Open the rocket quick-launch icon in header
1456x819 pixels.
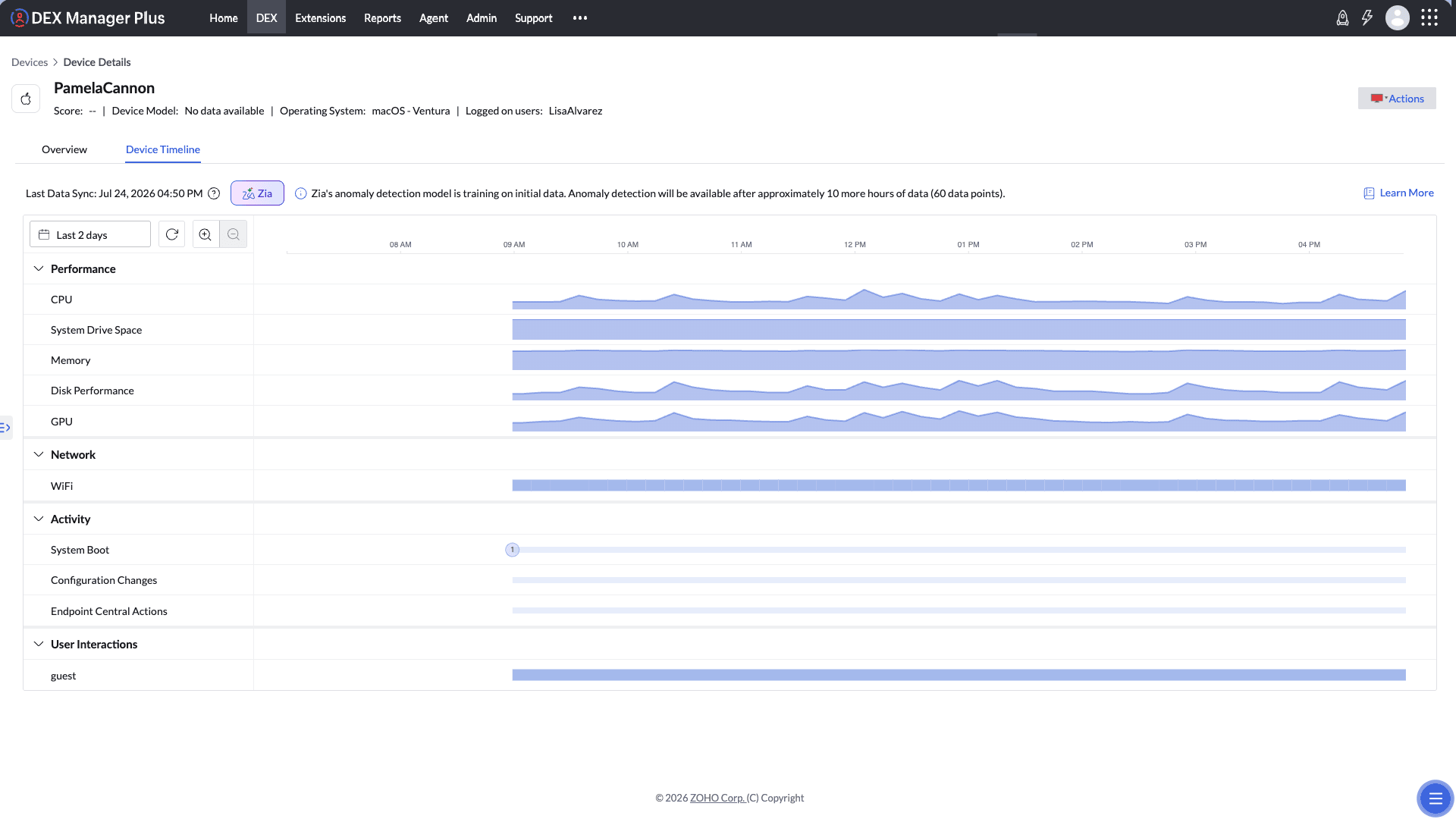pos(1342,18)
